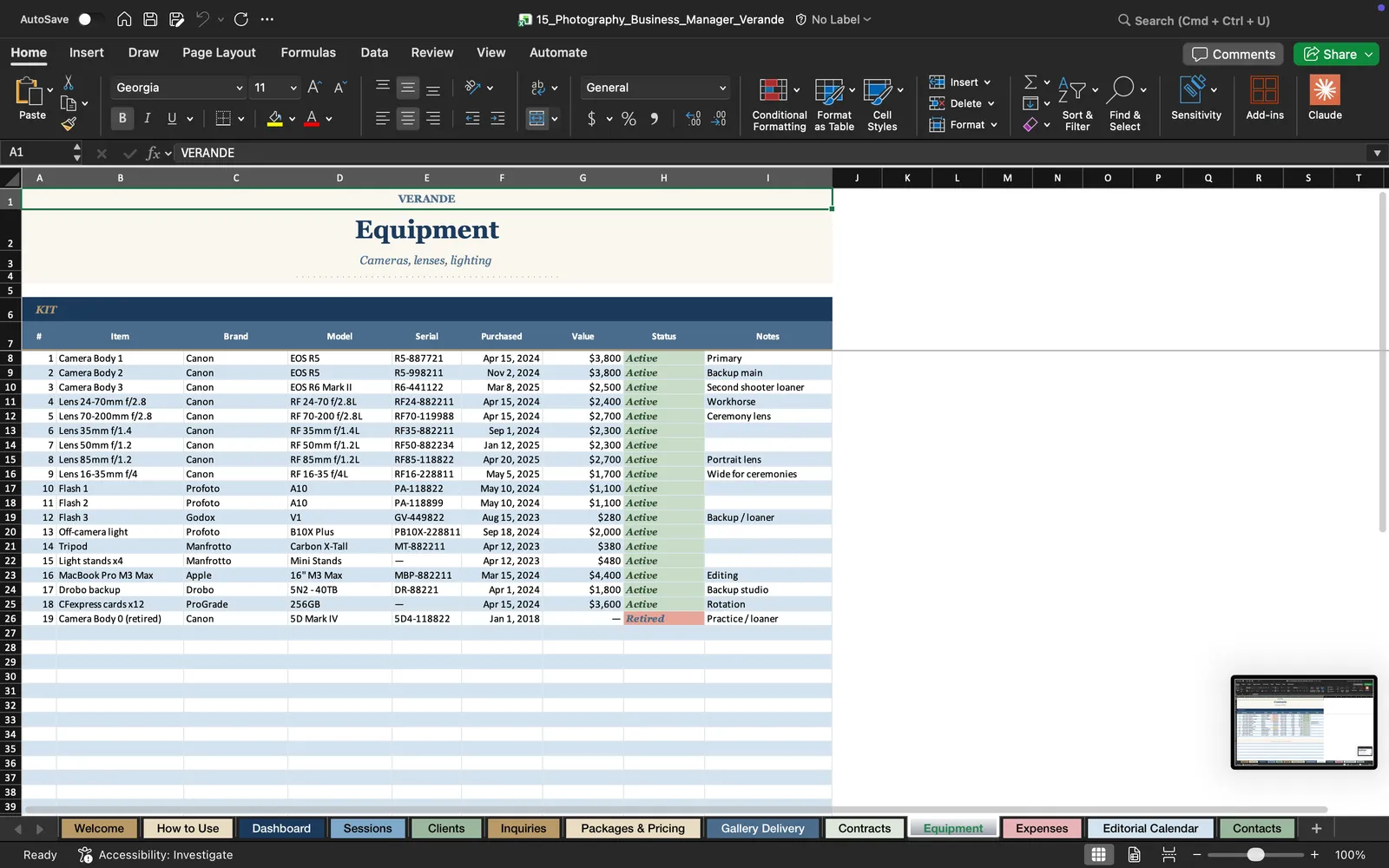Apply percent style formatting

pyautogui.click(x=629, y=119)
